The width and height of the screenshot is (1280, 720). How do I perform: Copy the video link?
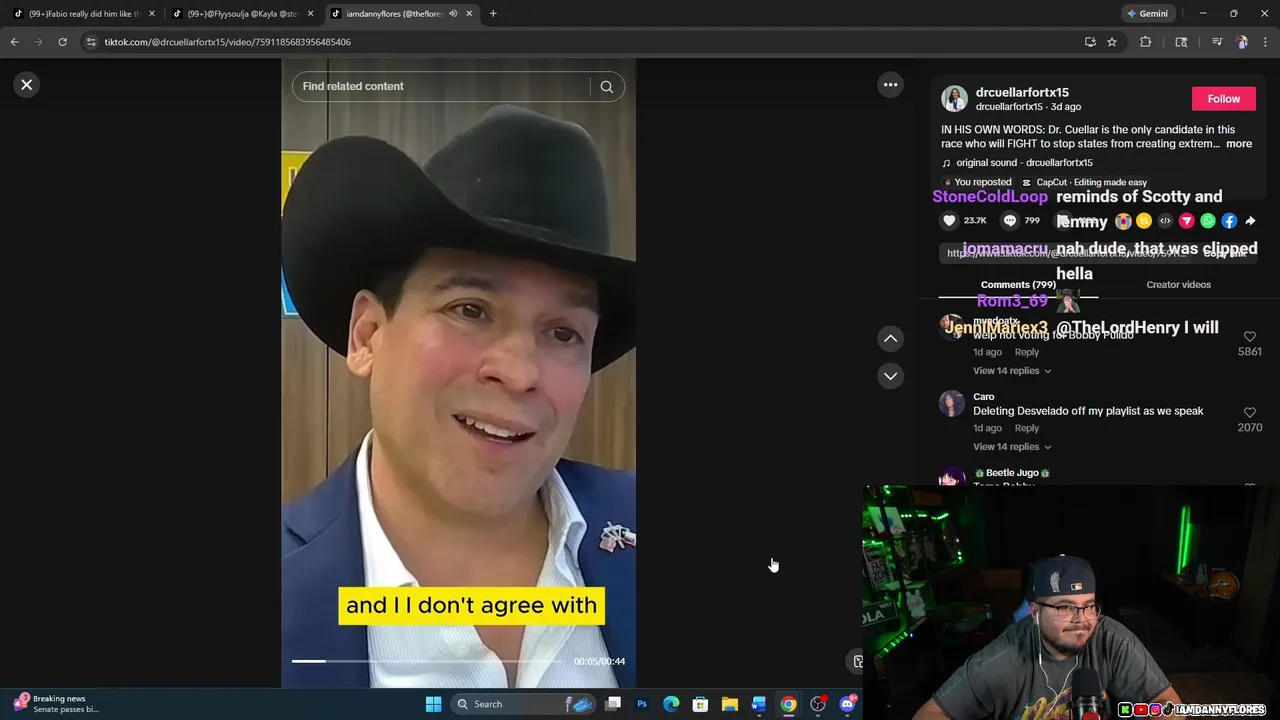click(1224, 254)
